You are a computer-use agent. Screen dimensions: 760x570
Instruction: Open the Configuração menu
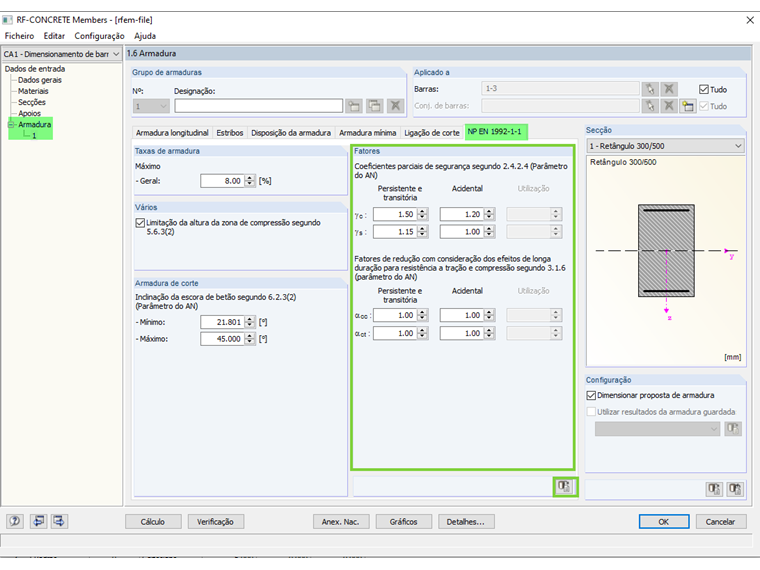tap(99, 36)
